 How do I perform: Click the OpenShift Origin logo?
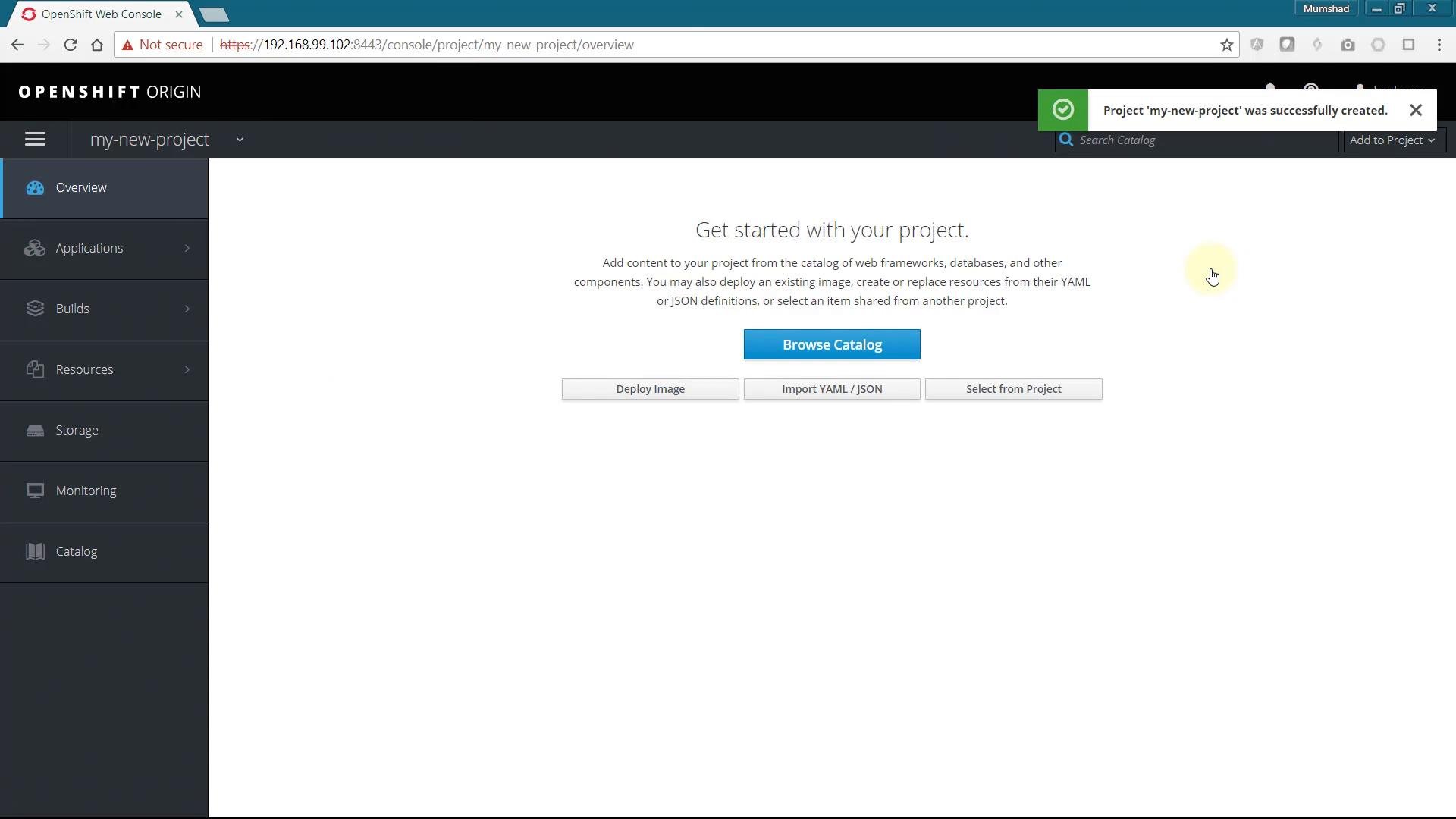[110, 92]
